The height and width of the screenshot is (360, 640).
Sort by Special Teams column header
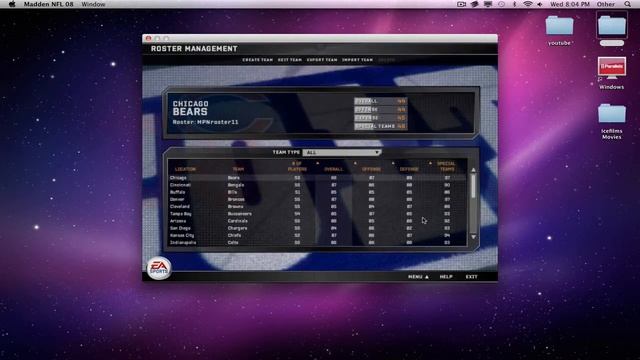(x=447, y=166)
